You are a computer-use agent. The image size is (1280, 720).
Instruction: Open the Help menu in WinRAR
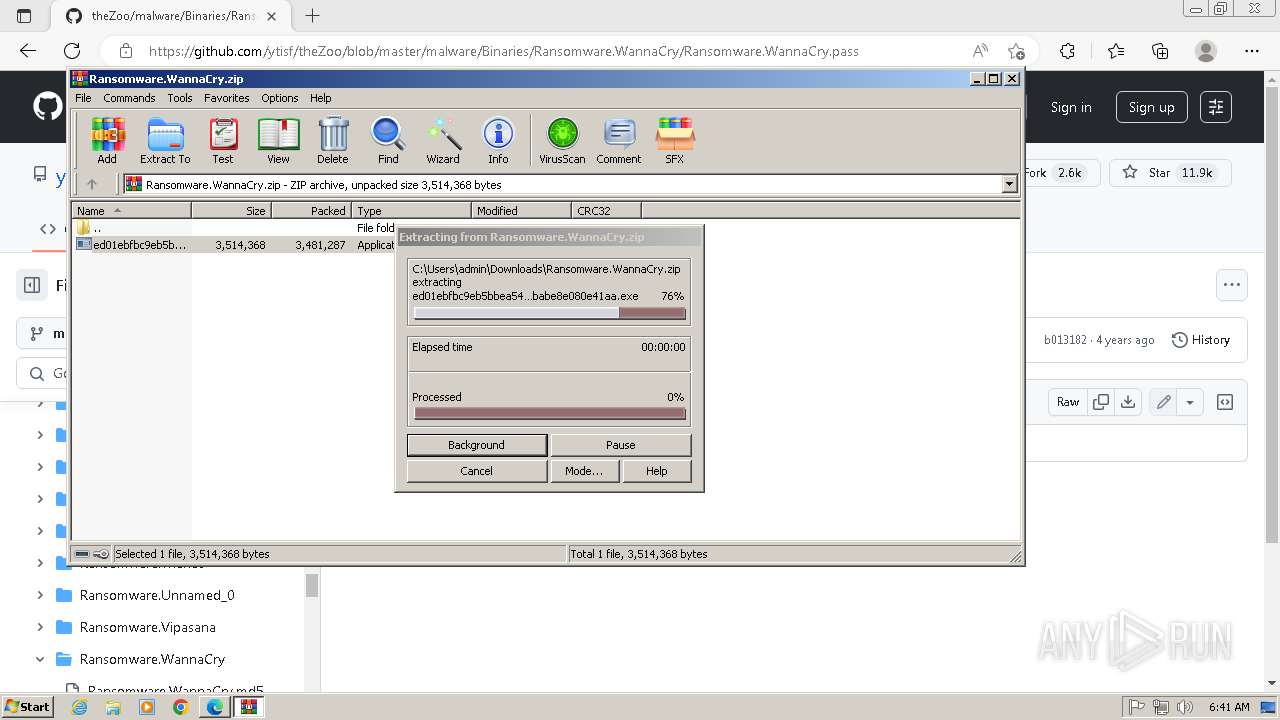point(320,98)
